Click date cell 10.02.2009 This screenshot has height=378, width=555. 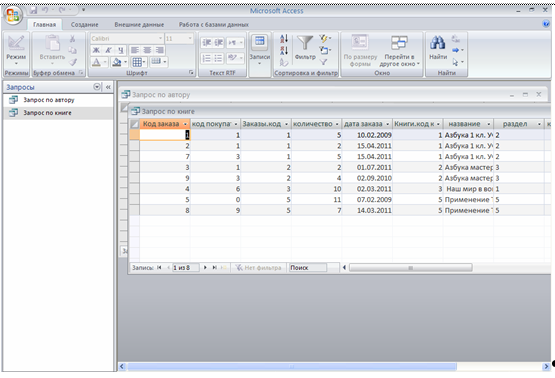[x=367, y=135]
